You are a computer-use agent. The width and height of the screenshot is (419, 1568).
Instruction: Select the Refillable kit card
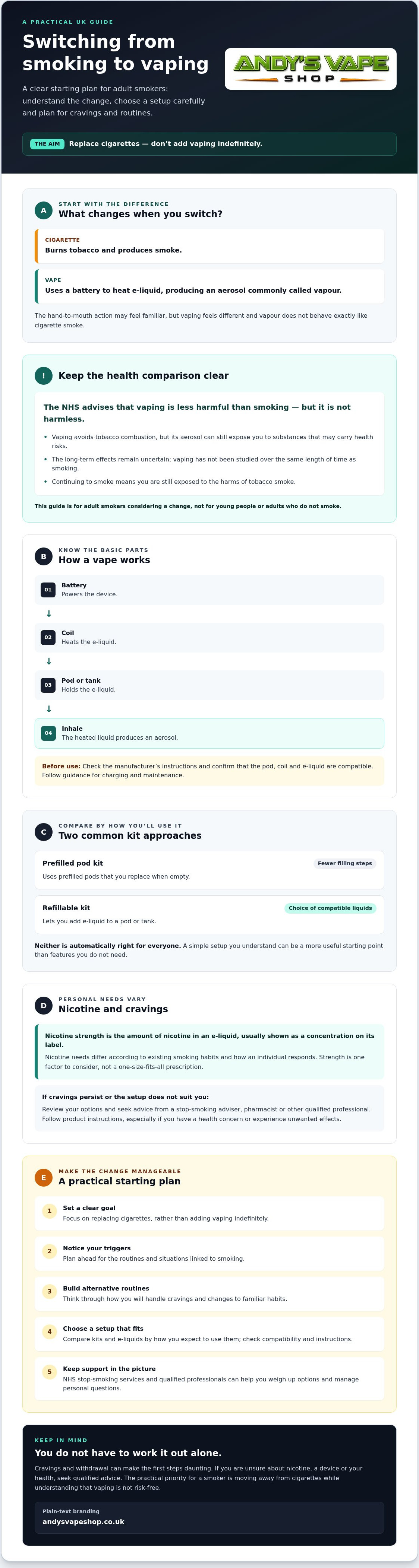point(209,914)
